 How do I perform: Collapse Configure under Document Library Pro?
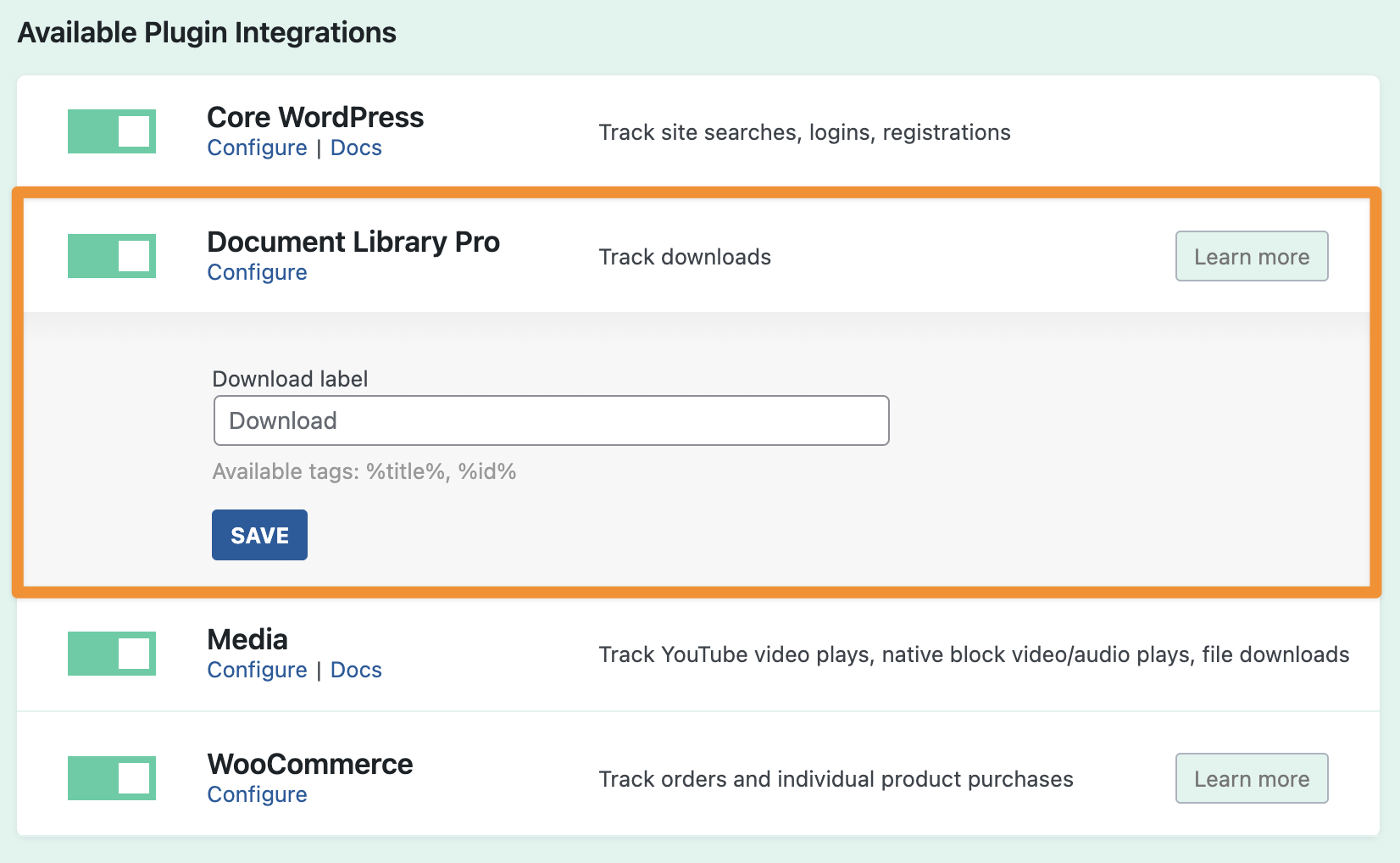coord(257,272)
